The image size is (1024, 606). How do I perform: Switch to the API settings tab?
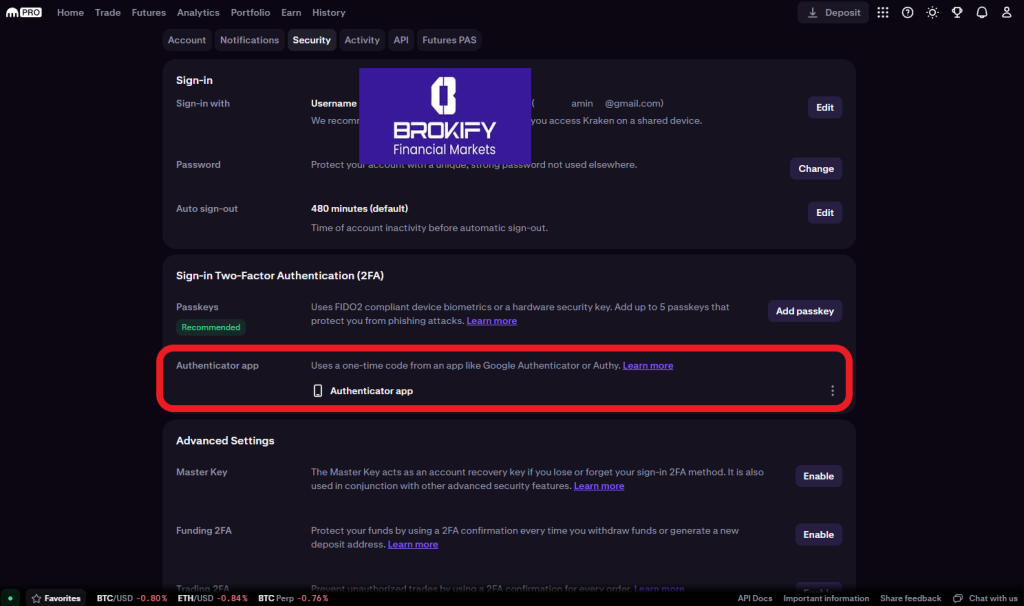tap(401, 40)
